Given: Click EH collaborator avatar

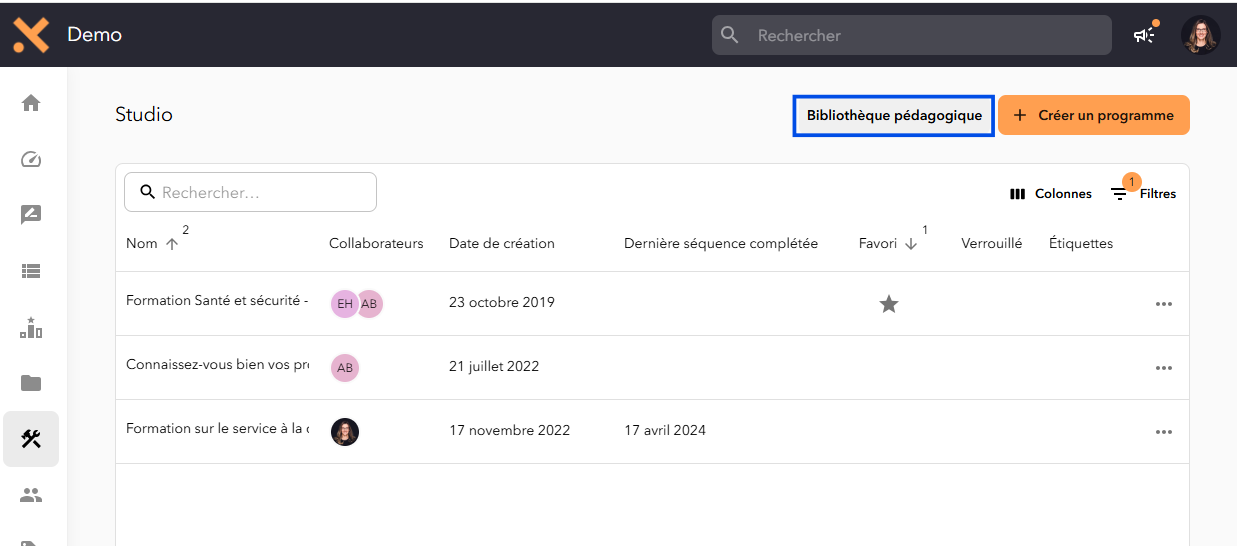Looking at the screenshot, I should tap(345, 304).
